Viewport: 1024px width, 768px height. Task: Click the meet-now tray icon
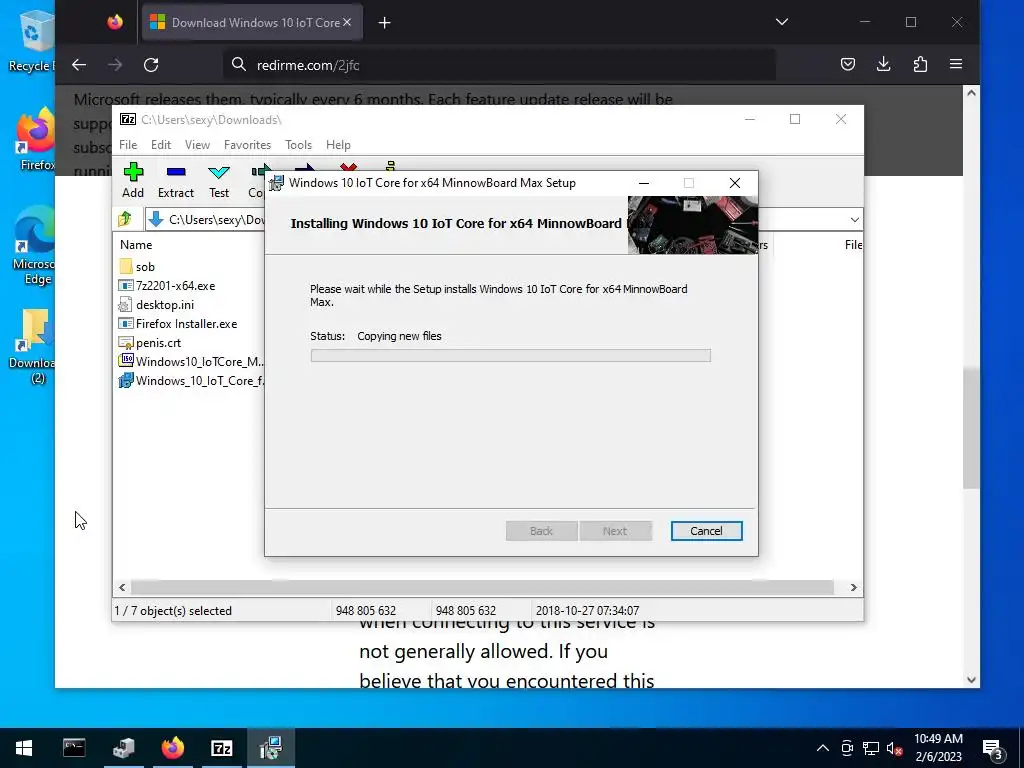(x=847, y=748)
